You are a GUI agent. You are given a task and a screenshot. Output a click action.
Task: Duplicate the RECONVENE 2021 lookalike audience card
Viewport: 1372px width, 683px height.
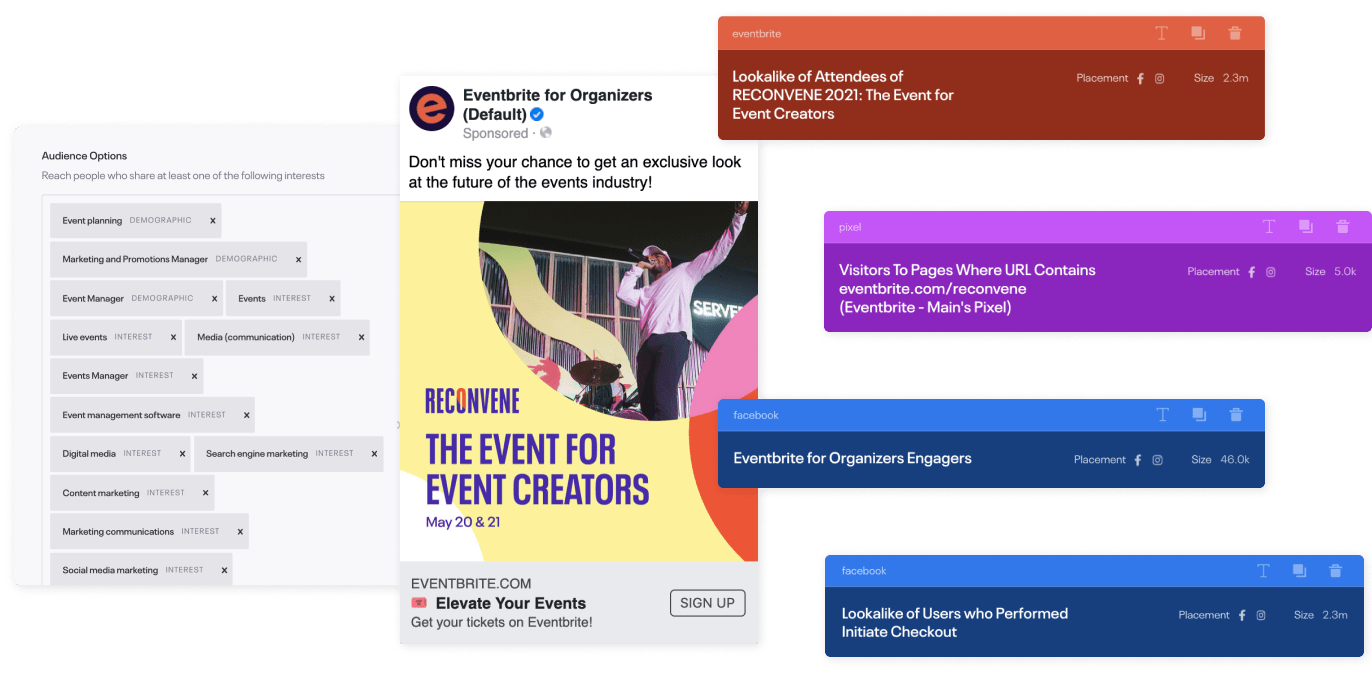click(x=1198, y=33)
